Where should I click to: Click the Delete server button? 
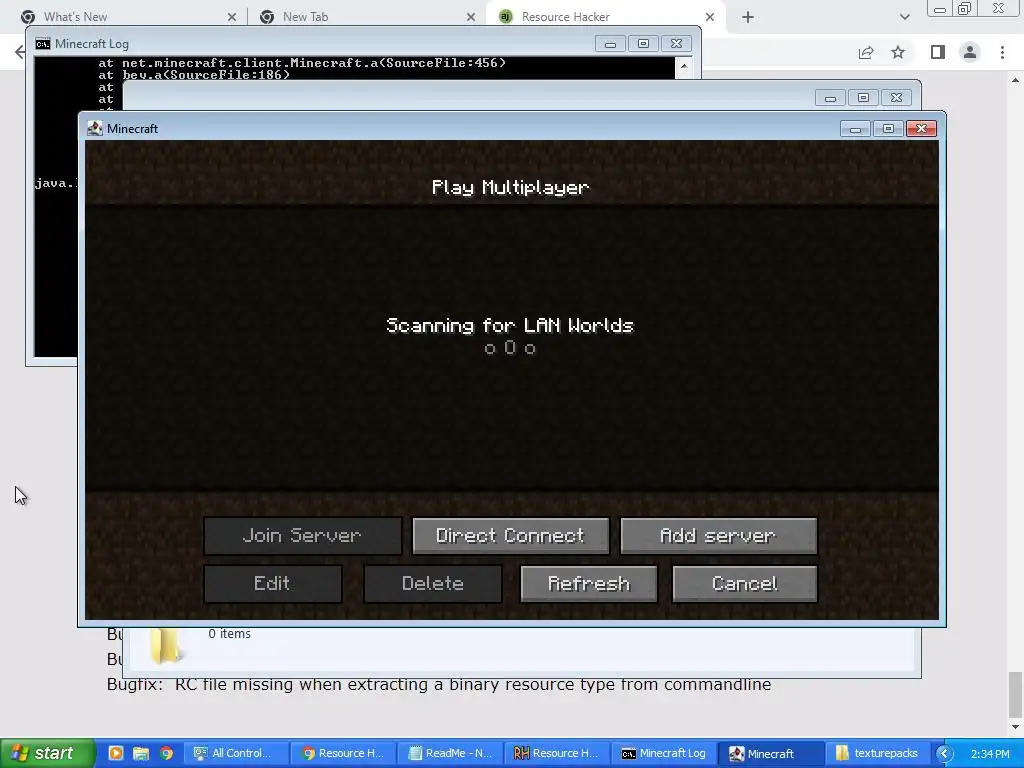coord(432,583)
